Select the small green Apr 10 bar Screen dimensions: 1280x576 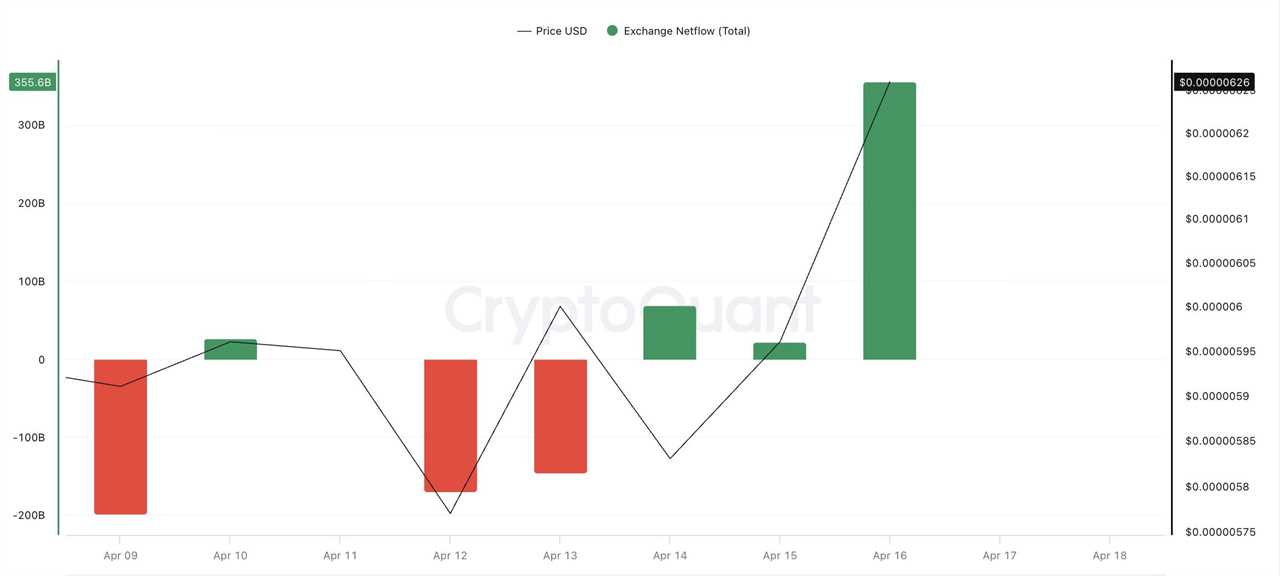point(230,349)
